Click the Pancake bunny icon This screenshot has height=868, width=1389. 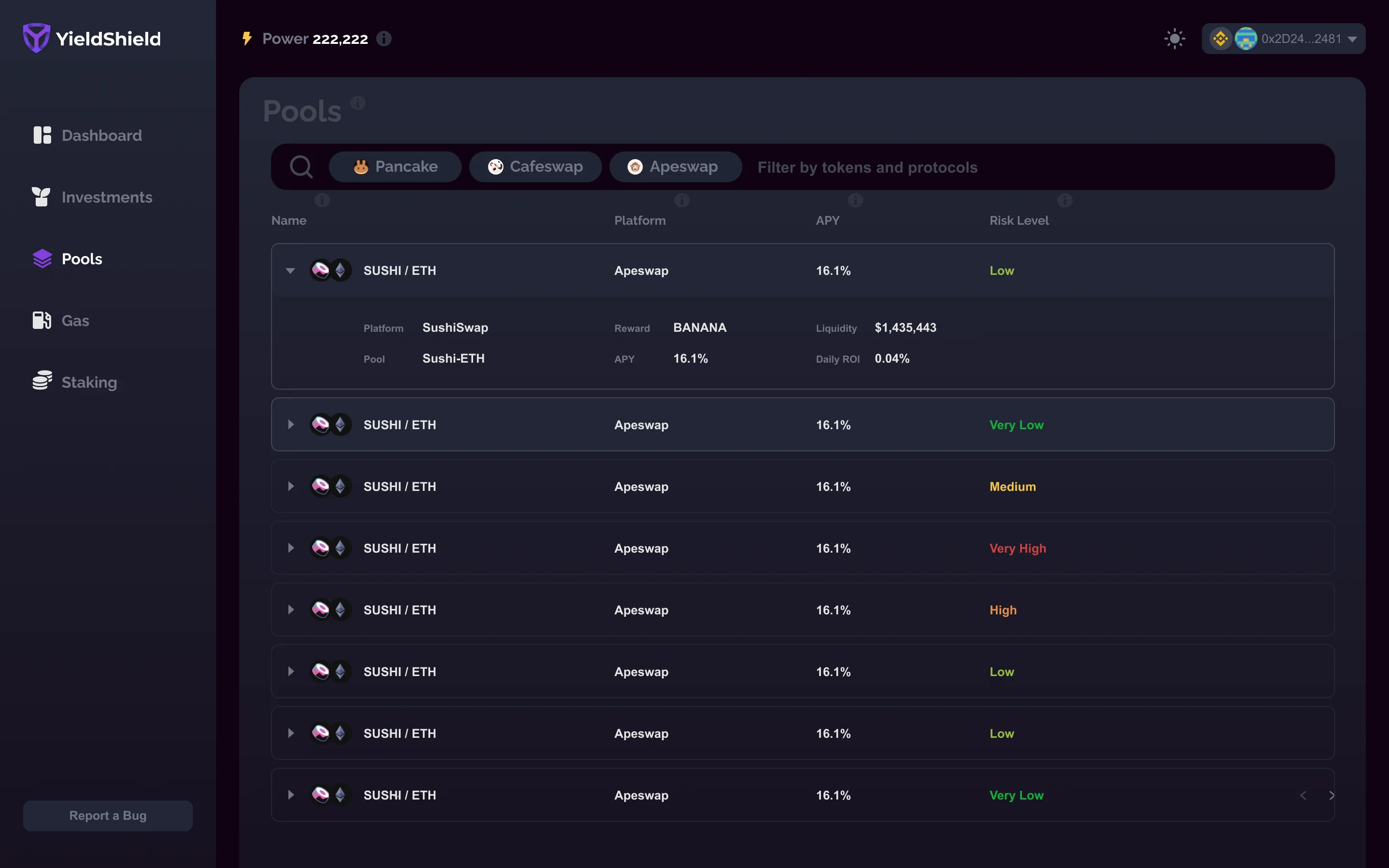tap(360, 167)
